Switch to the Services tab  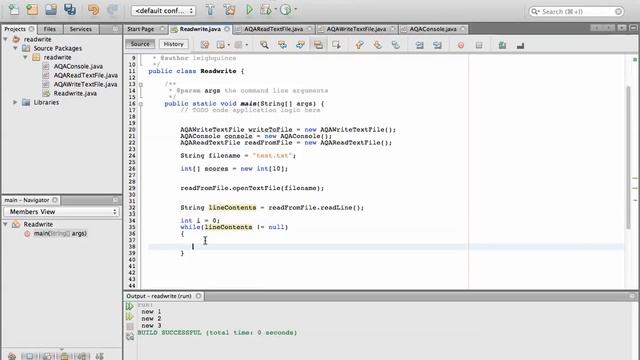coord(80,29)
